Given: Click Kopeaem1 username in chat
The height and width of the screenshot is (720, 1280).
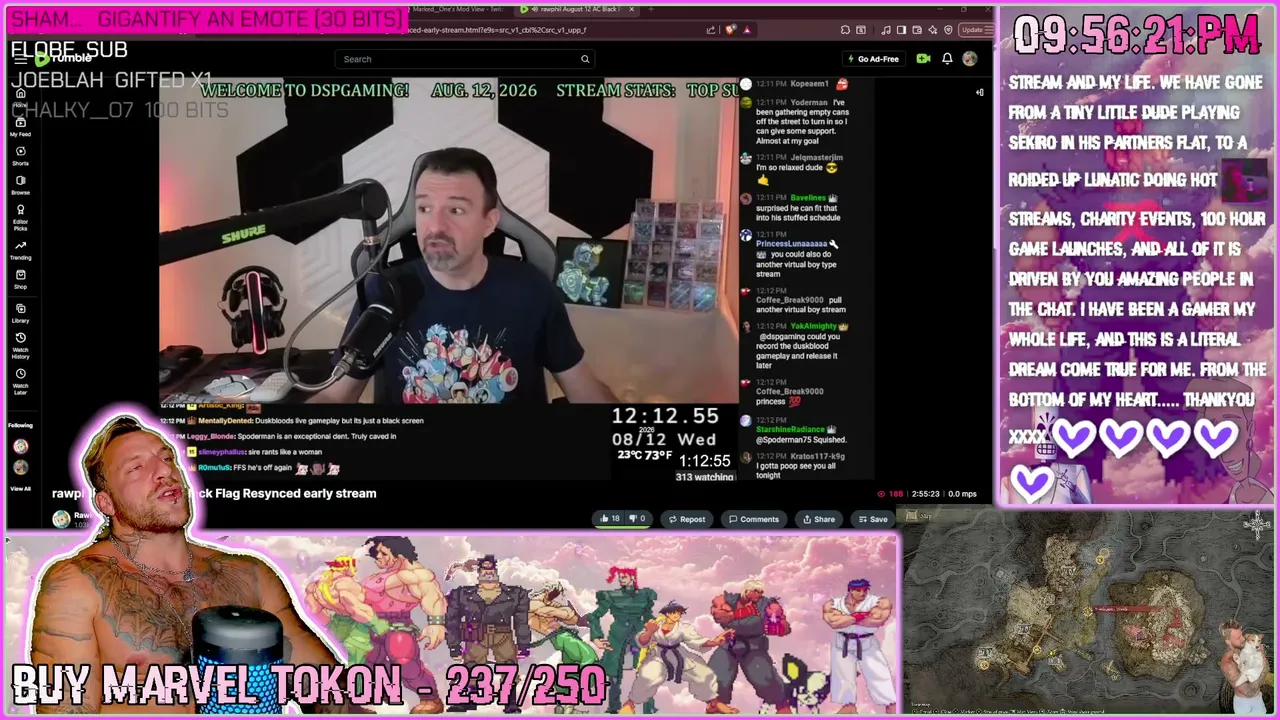Looking at the screenshot, I should pos(809,84).
